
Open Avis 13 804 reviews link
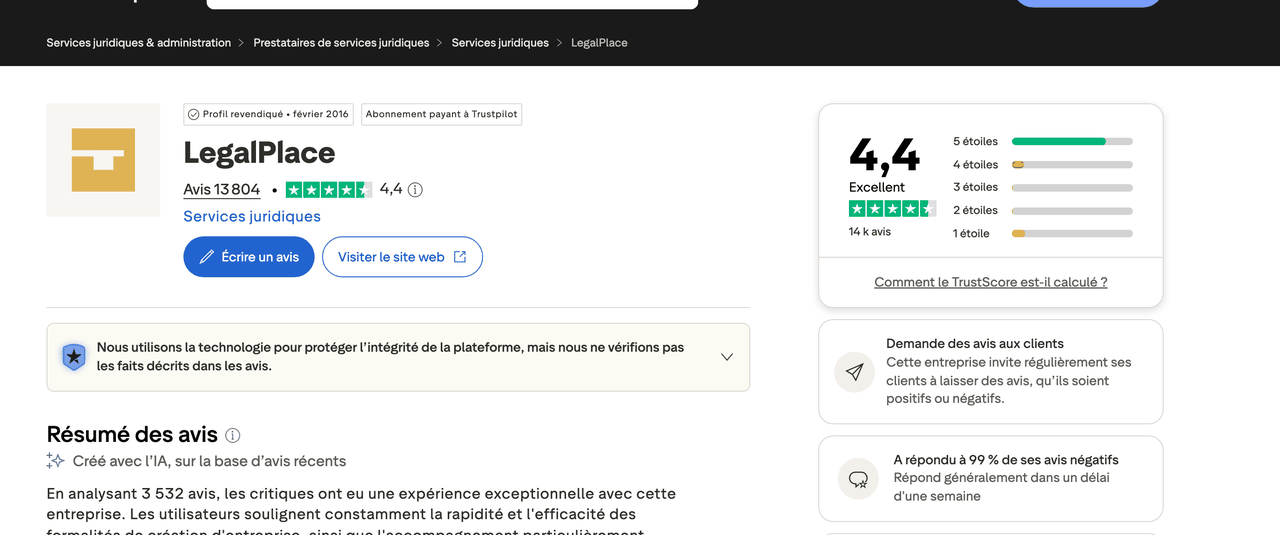[x=222, y=190]
